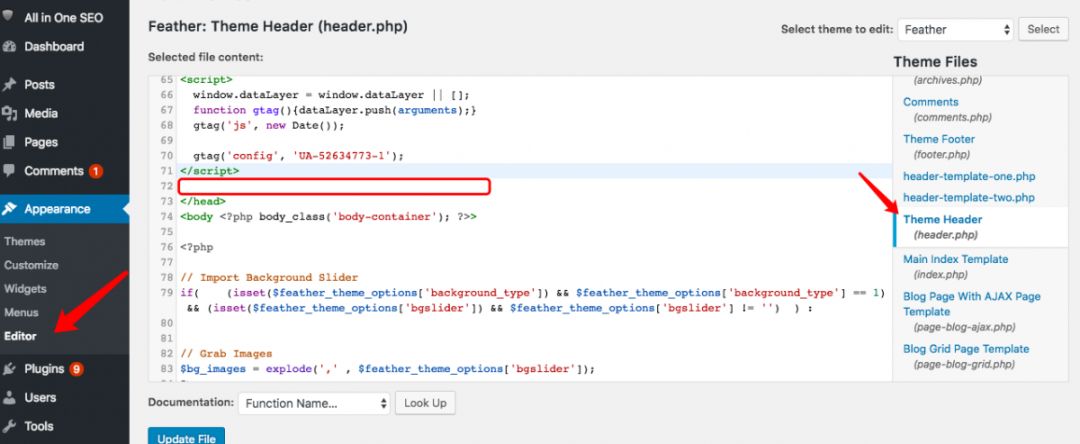Click the gtag('js', new Date()) line
The image size is (1080, 444).
(269, 126)
